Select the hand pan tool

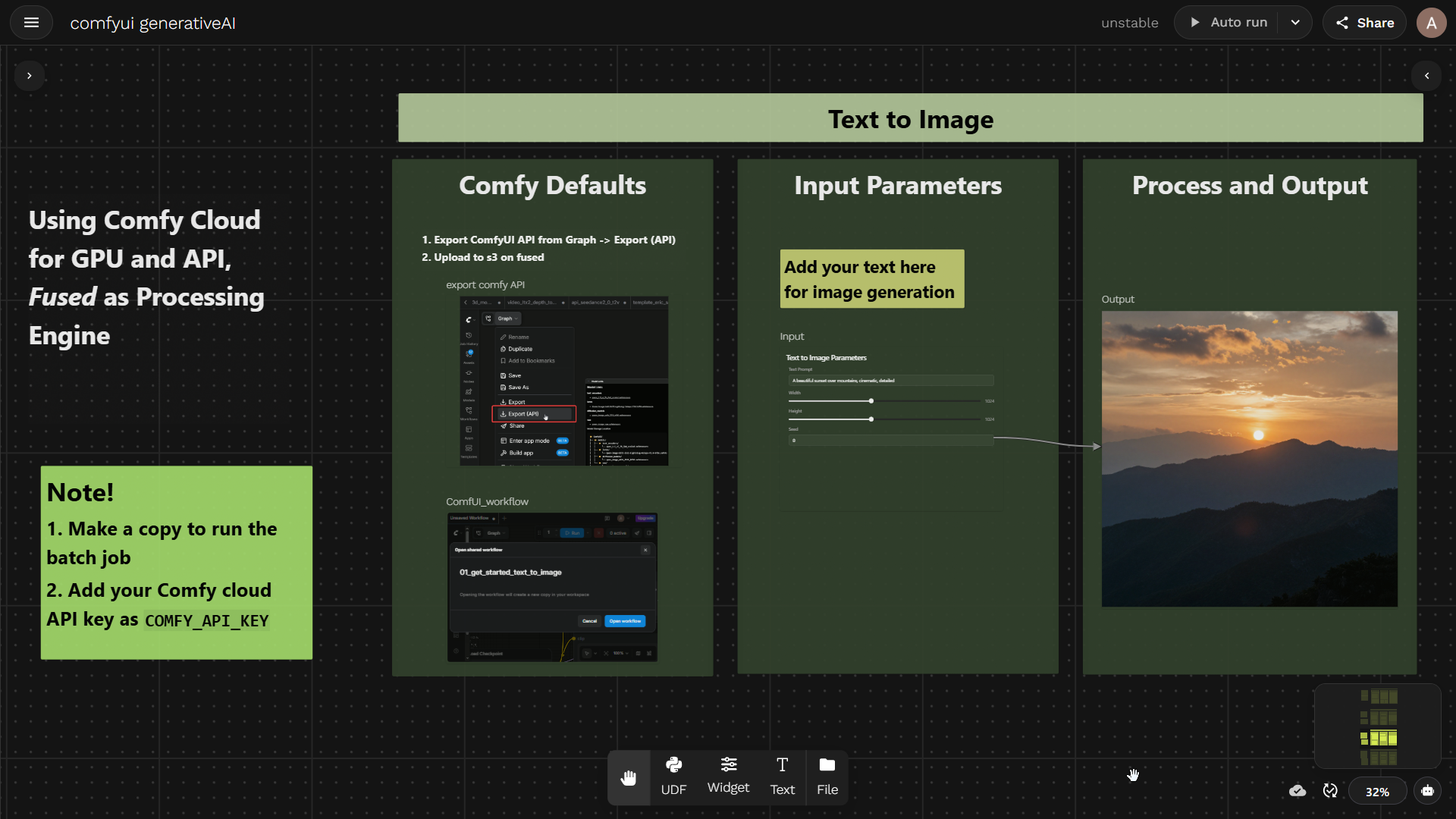[x=629, y=777]
